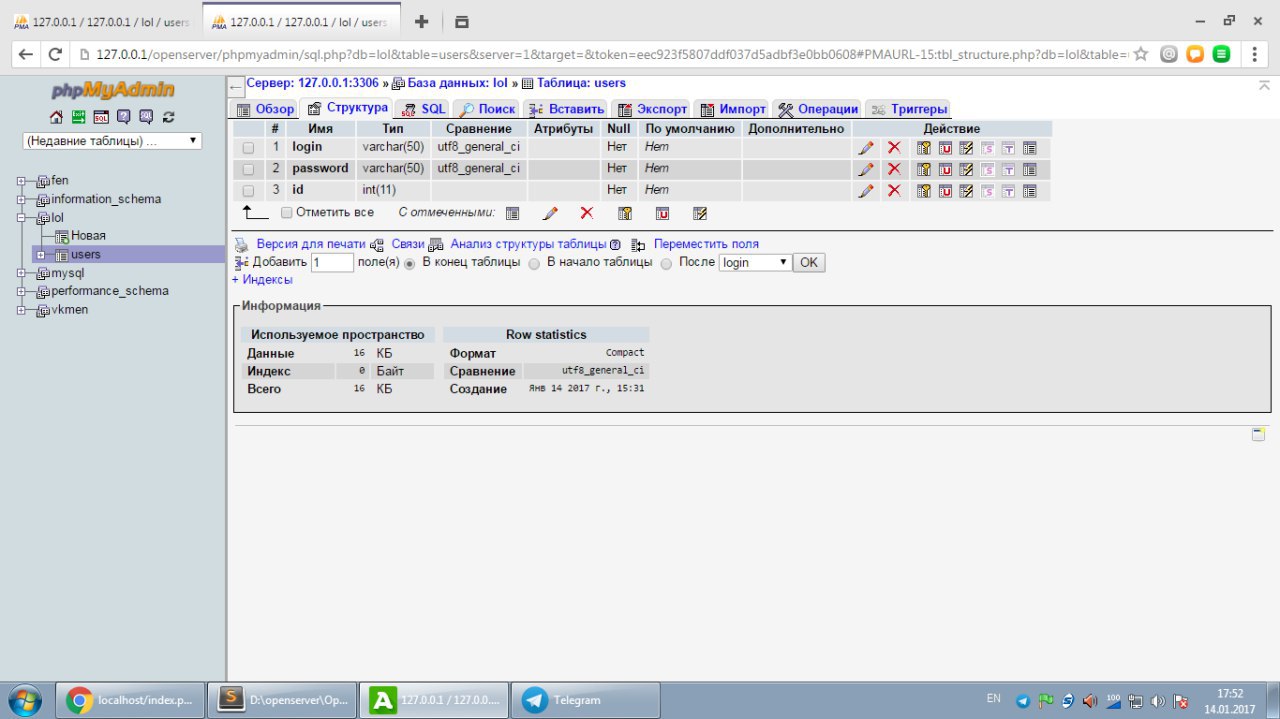Add spatial index to the login column
This screenshot has width=1280, height=719.
point(987,147)
